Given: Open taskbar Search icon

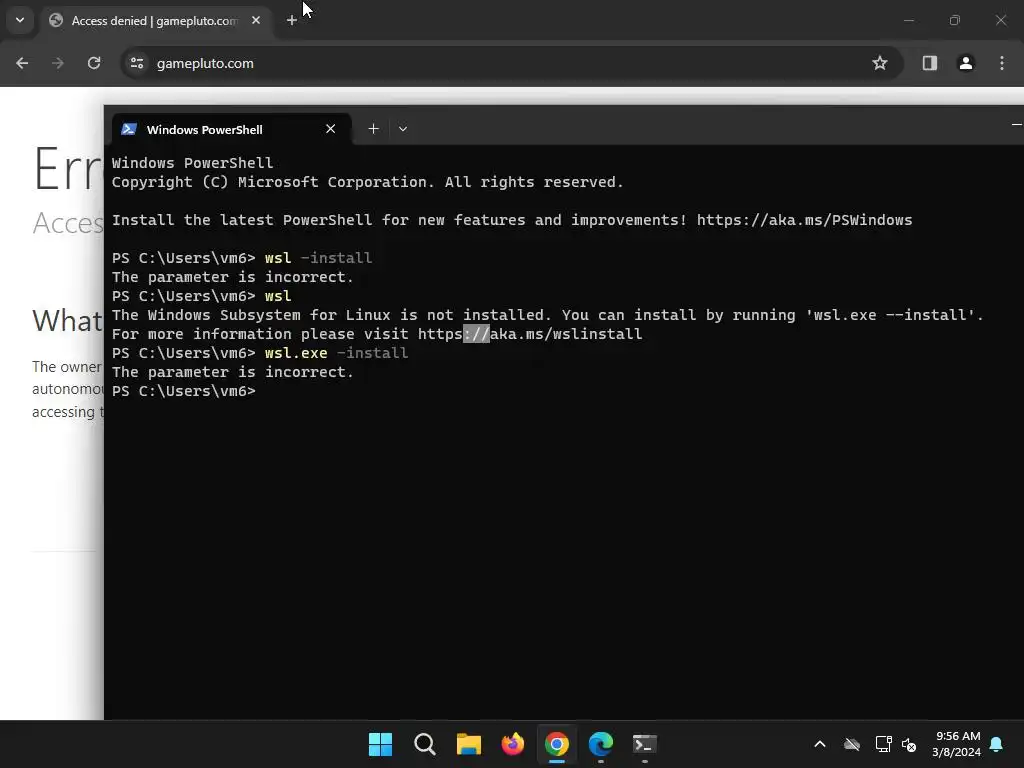Looking at the screenshot, I should click(424, 744).
